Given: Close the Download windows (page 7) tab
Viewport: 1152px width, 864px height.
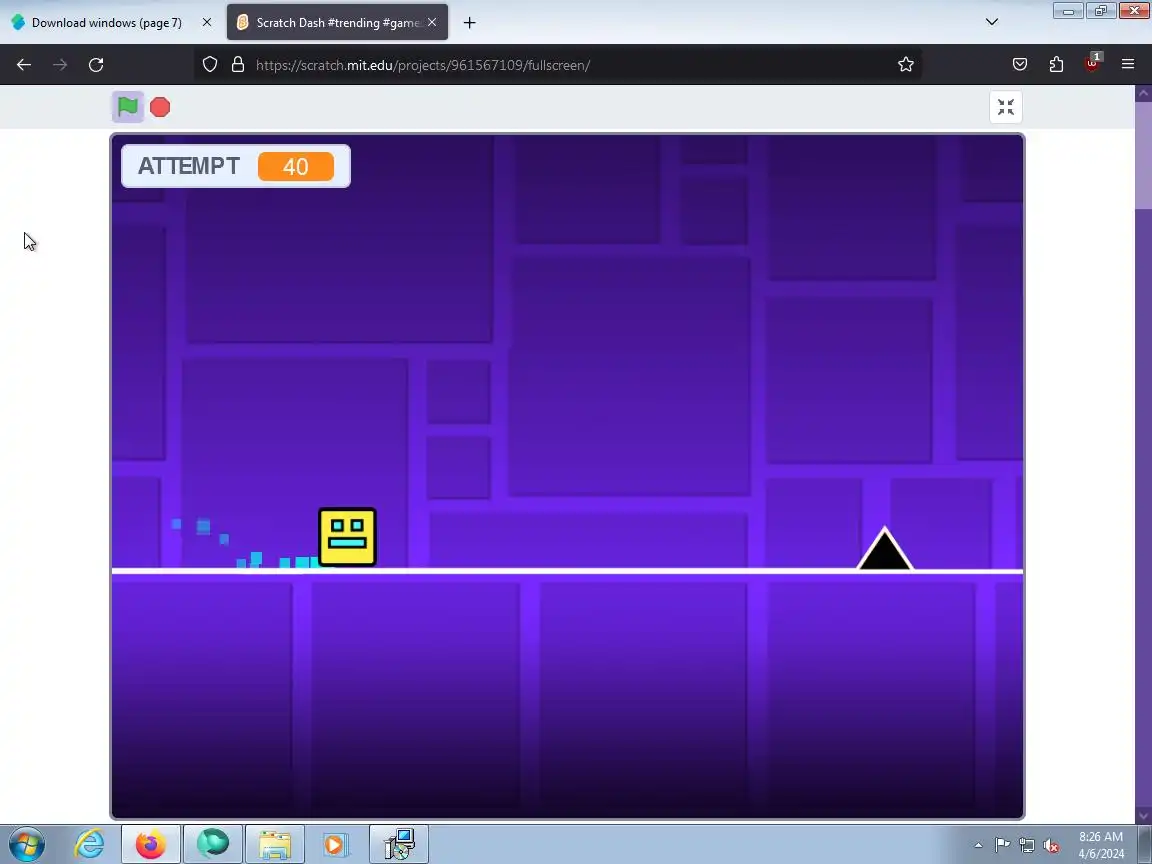Looking at the screenshot, I should point(207,23).
